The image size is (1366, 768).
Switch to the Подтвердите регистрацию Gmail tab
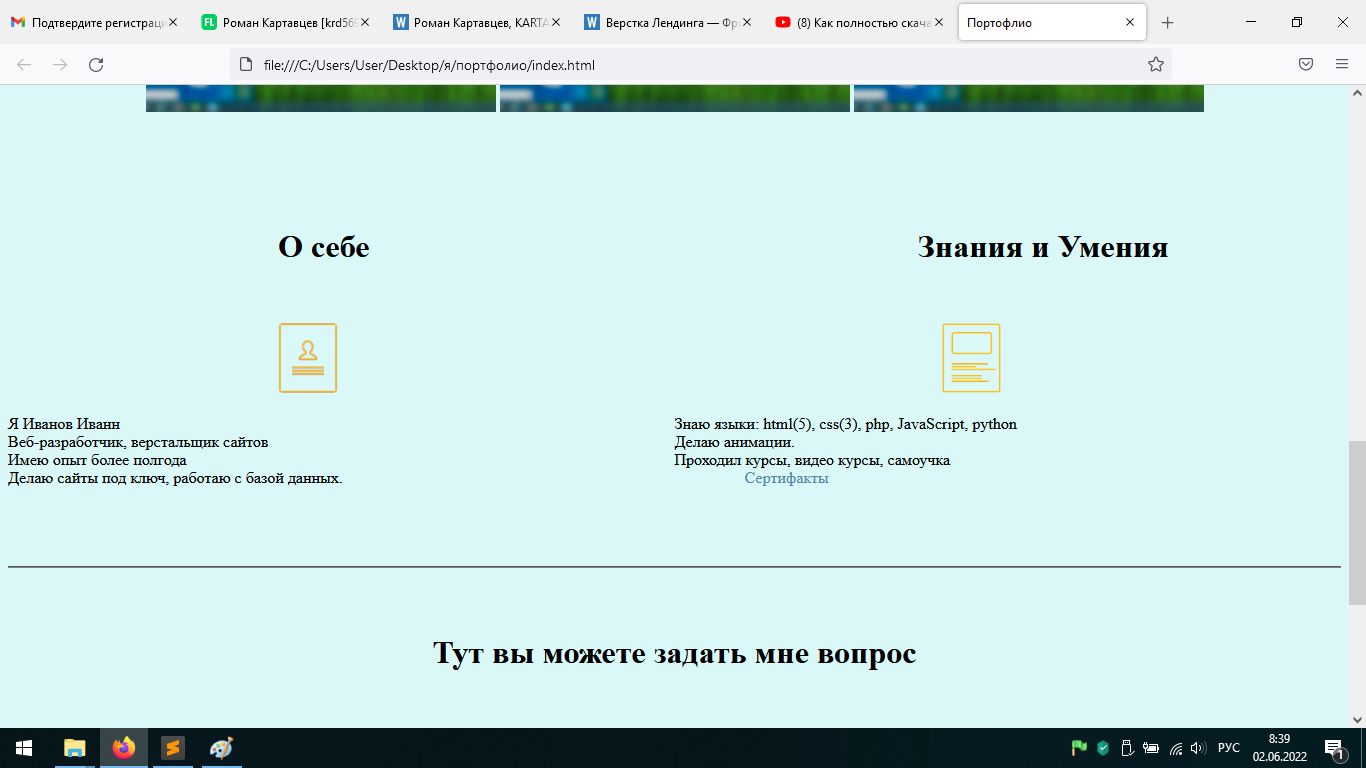coord(95,22)
